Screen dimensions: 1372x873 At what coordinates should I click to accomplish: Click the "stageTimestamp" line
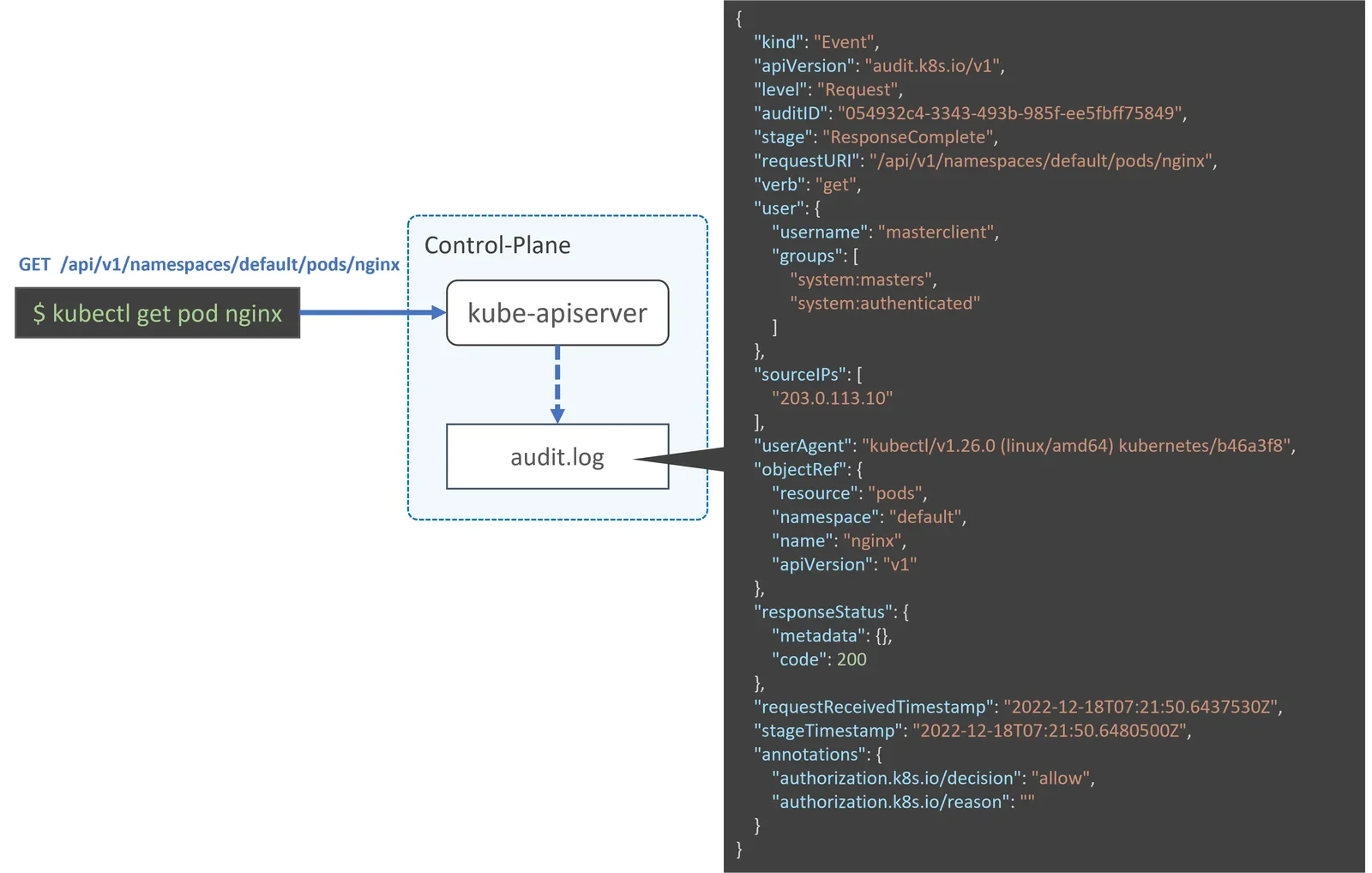[x=972, y=731]
